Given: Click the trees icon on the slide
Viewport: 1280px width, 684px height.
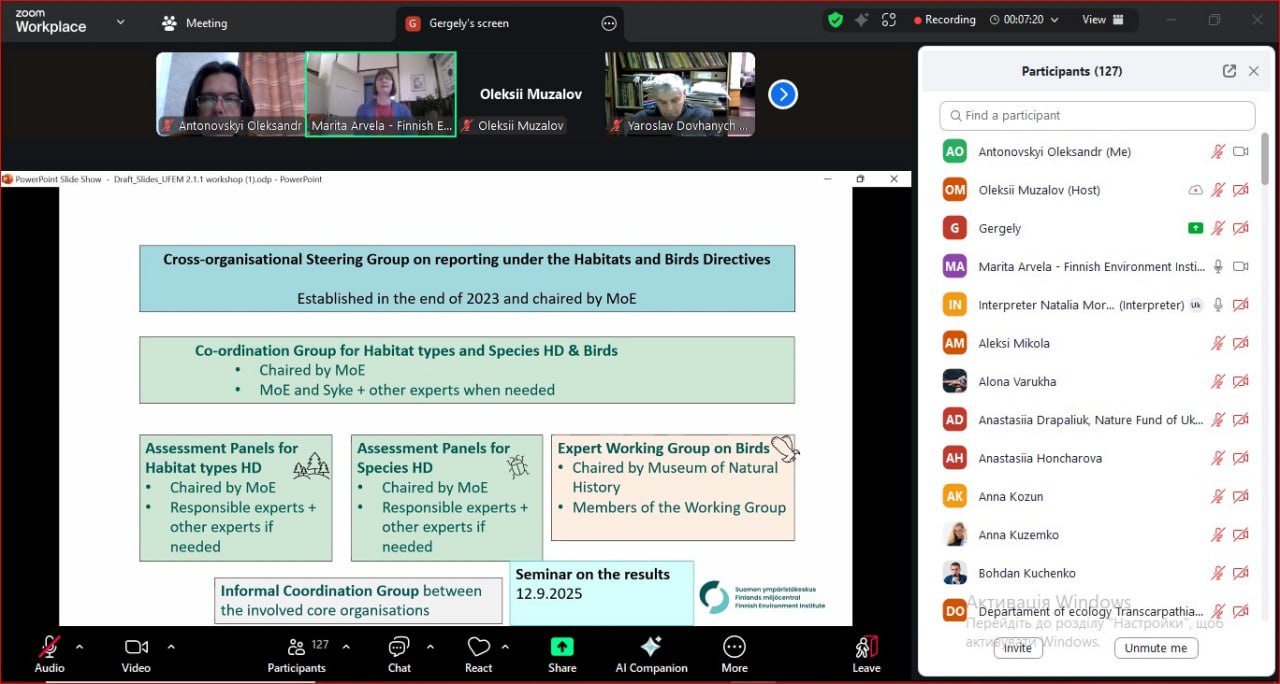Looking at the screenshot, I should [311, 465].
